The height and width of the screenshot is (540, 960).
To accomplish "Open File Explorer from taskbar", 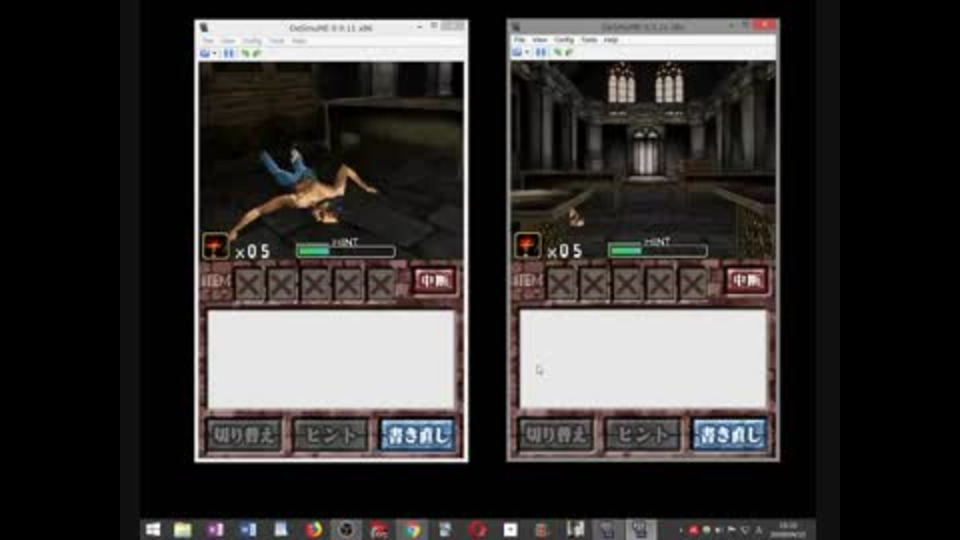I will coord(182,530).
